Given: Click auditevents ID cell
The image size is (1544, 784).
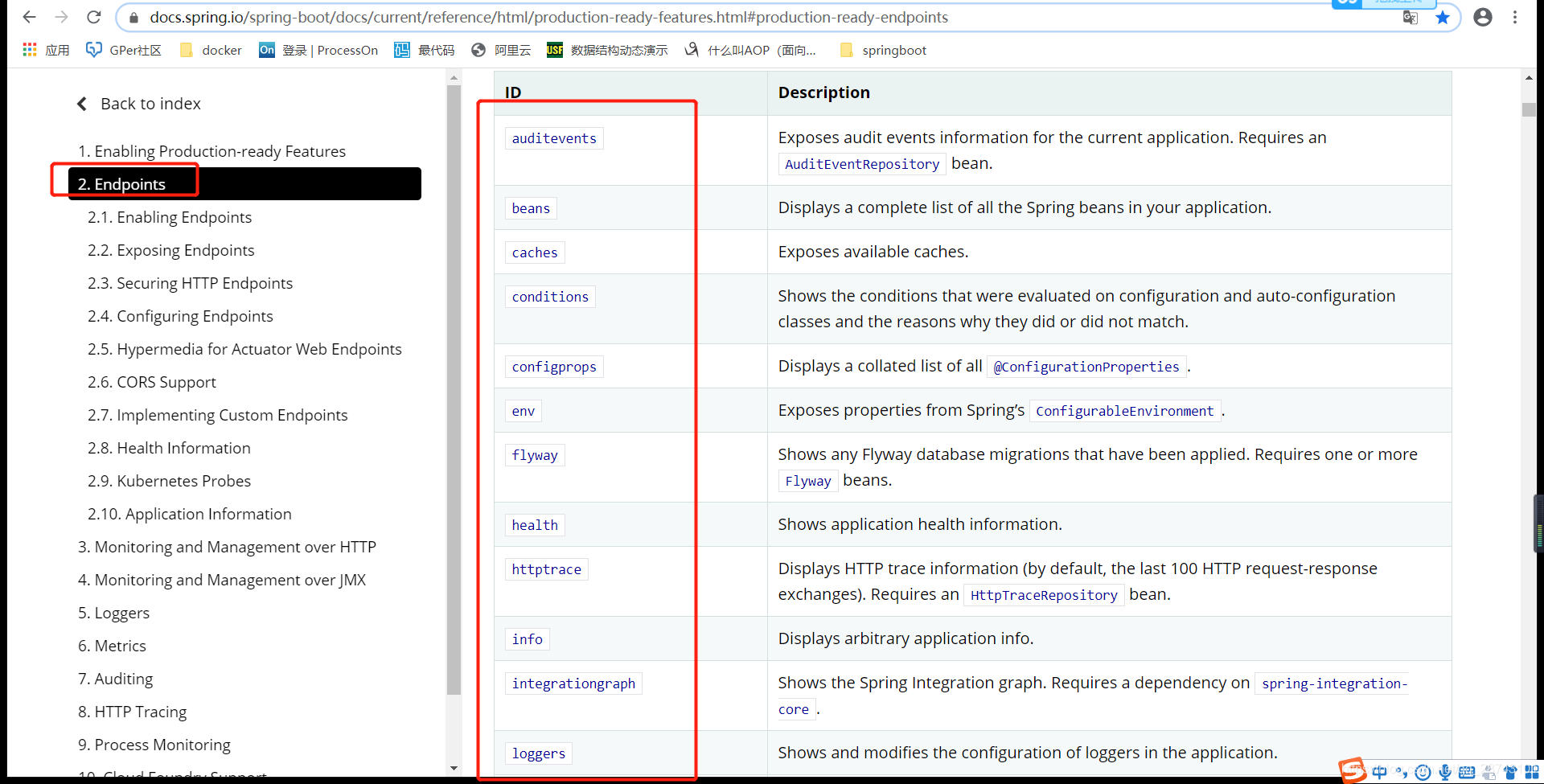Looking at the screenshot, I should 554,138.
